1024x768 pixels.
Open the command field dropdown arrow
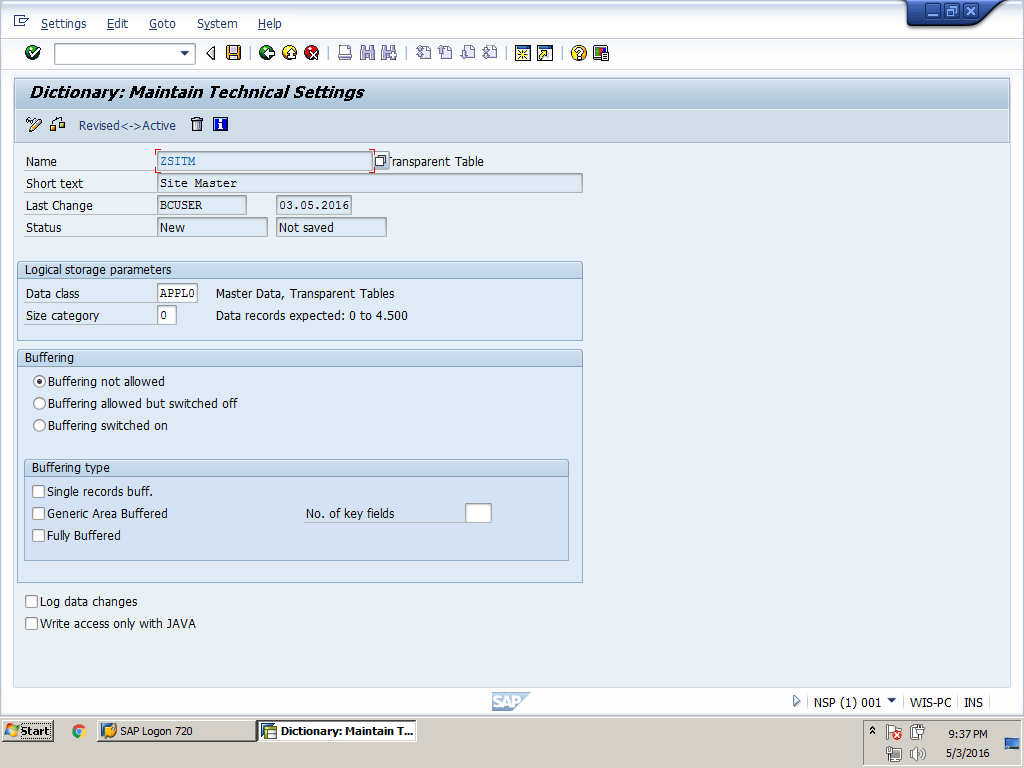click(184, 53)
